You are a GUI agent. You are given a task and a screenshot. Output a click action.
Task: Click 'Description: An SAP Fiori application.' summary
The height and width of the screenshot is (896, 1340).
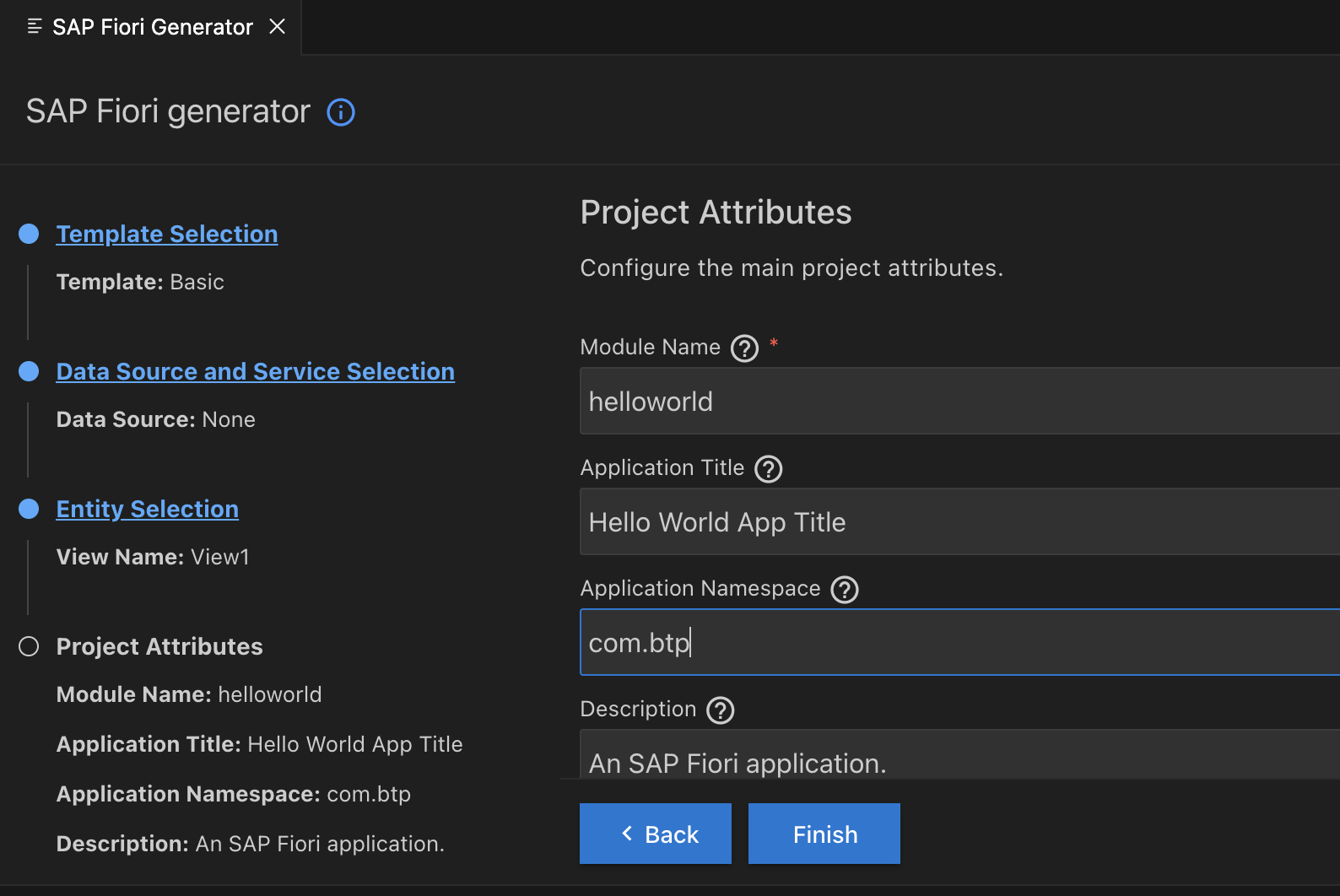tap(250, 844)
